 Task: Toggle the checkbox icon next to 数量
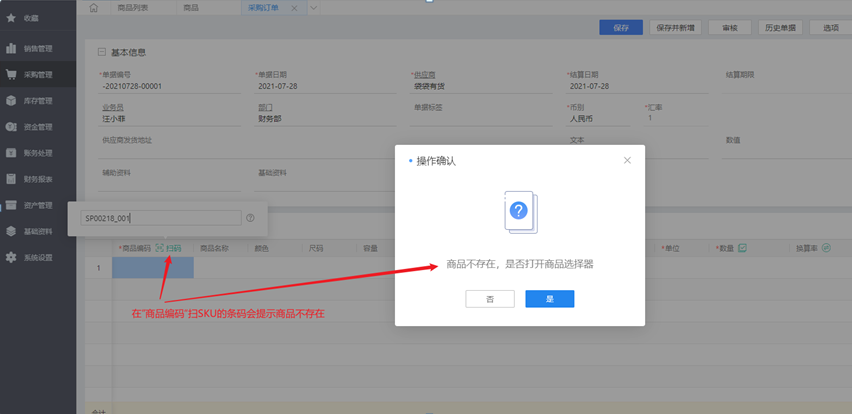pos(742,248)
